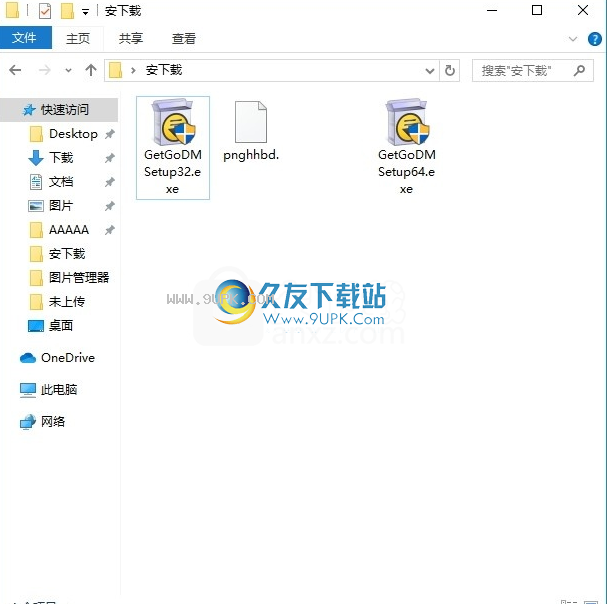Click the pin icon next to AAAAA
The height and width of the screenshot is (604, 607).
[110, 230]
